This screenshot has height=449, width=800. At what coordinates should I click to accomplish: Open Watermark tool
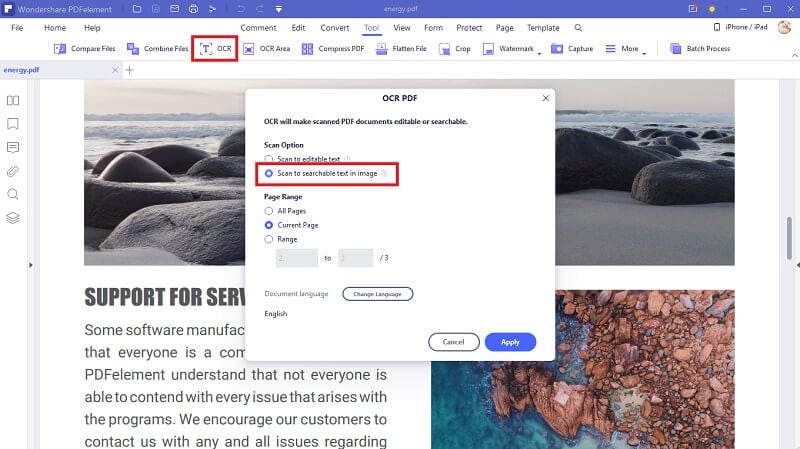click(x=508, y=48)
